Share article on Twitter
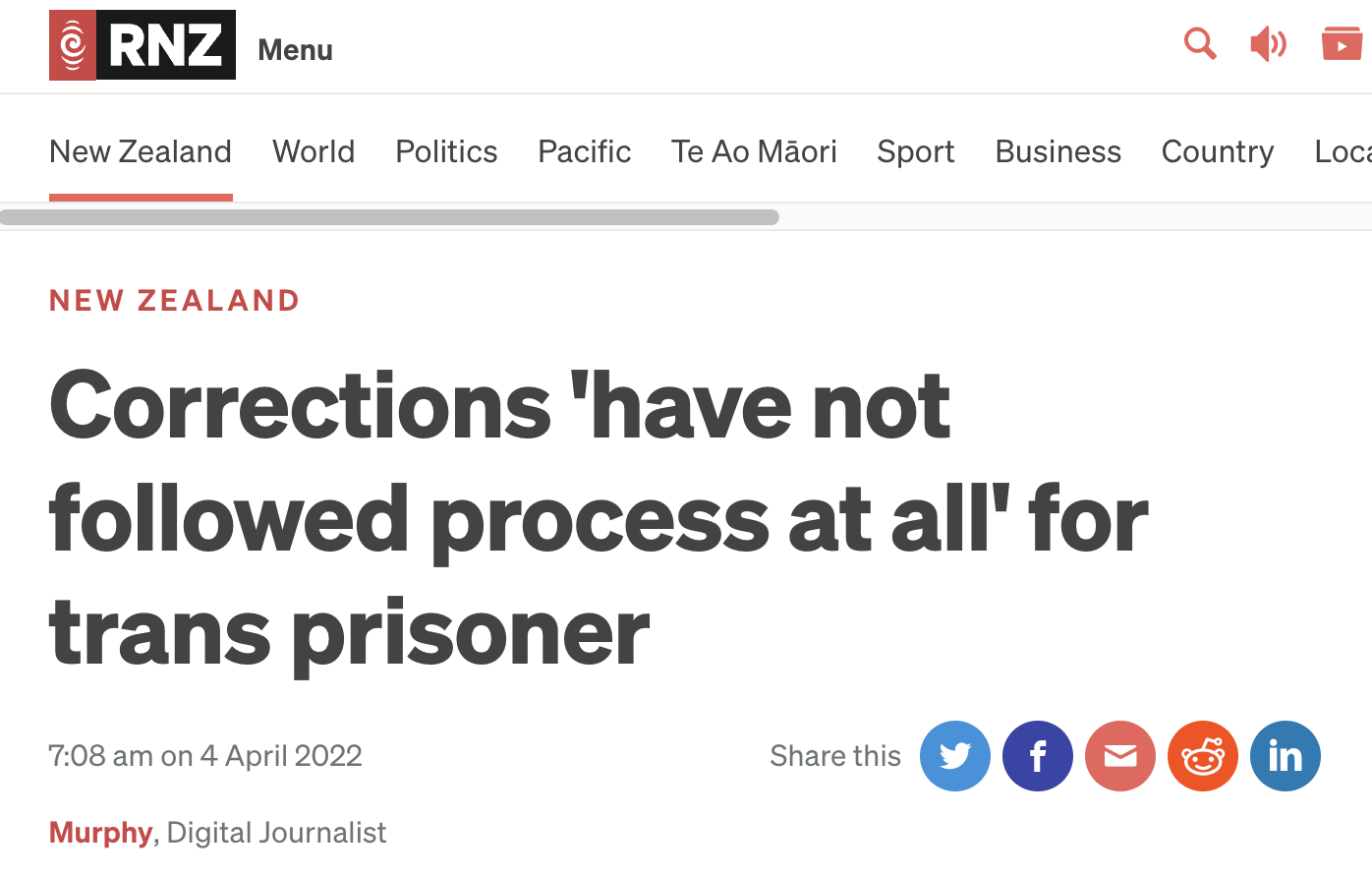The width and height of the screenshot is (1372, 875). [955, 756]
